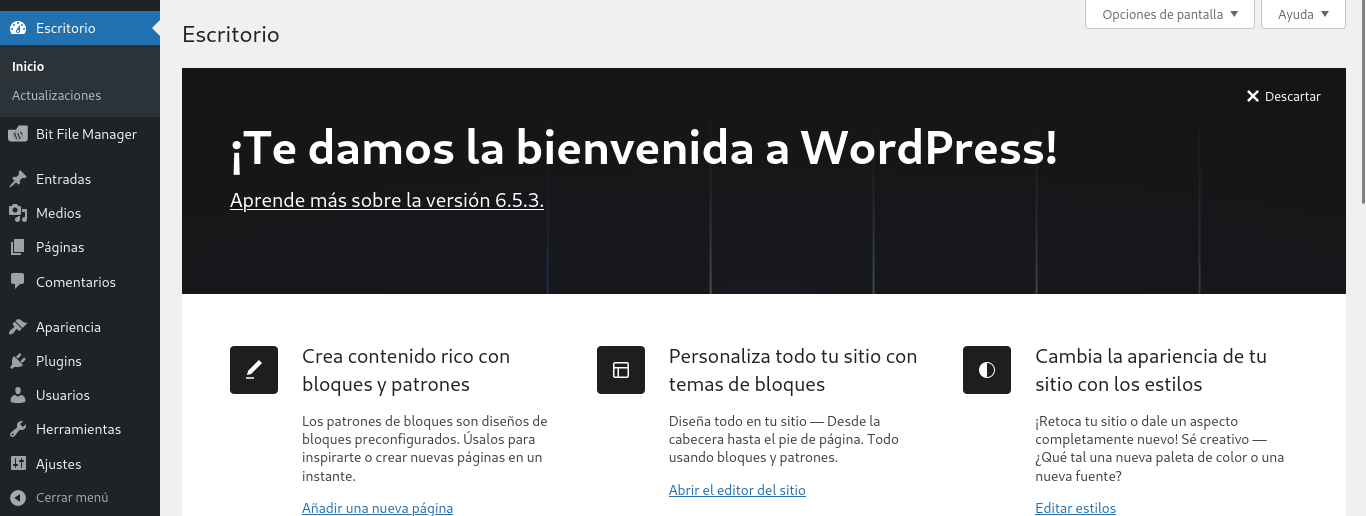Image resolution: width=1366 pixels, height=516 pixels.
Task: Open the Medios menu label
Action: (x=58, y=213)
